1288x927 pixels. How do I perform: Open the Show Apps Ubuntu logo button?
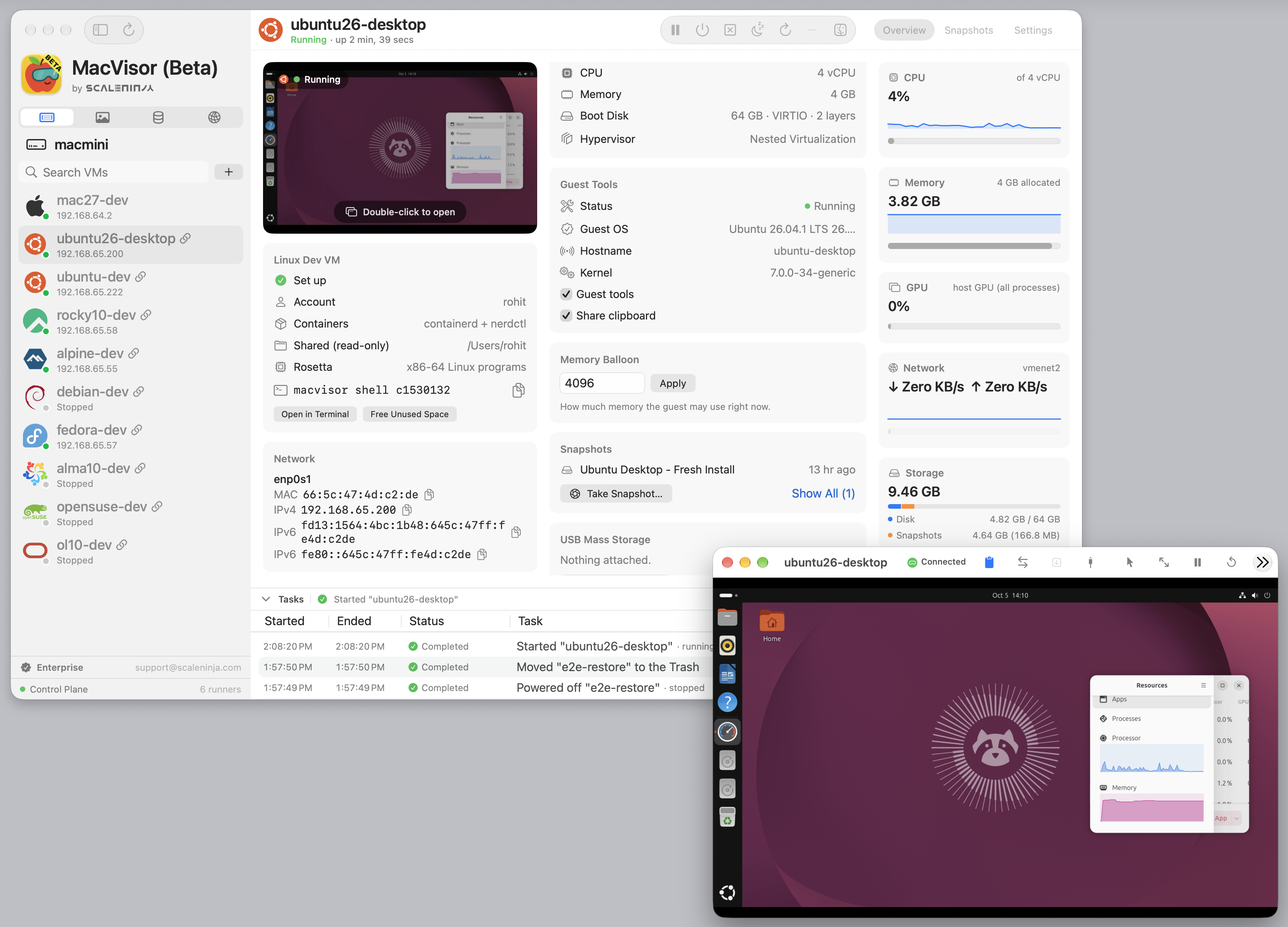click(x=727, y=893)
